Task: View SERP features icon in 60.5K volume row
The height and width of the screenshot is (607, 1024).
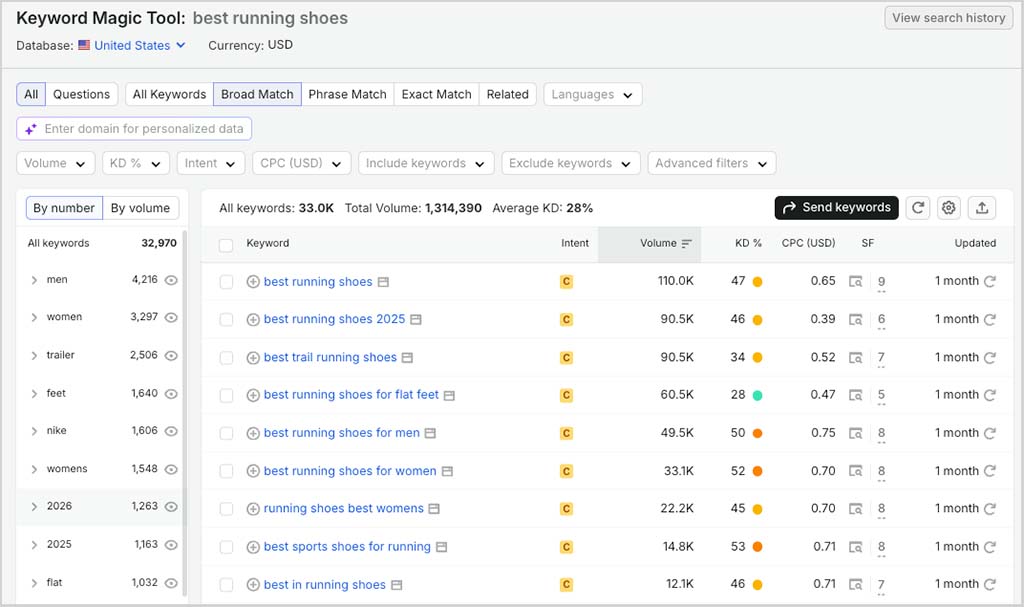Action: point(856,395)
